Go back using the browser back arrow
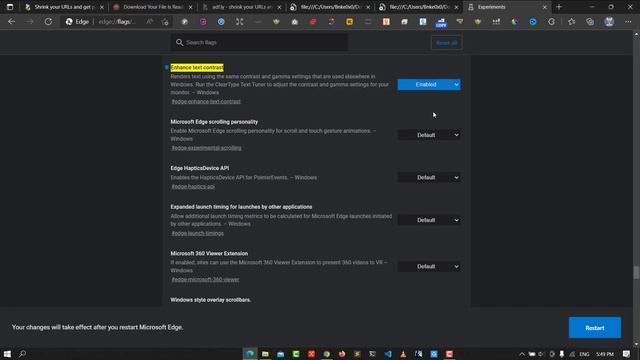Screen dimensions: 640x360 pyautogui.click(x=11, y=22)
